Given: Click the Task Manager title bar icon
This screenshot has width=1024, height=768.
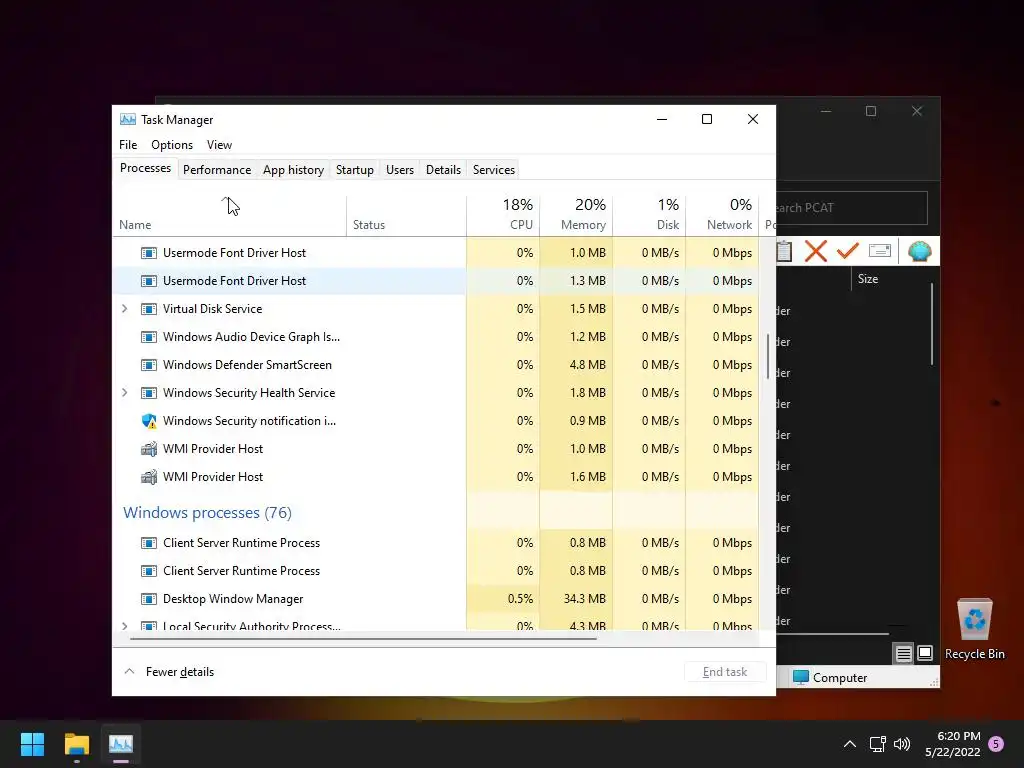Looking at the screenshot, I should (128, 120).
